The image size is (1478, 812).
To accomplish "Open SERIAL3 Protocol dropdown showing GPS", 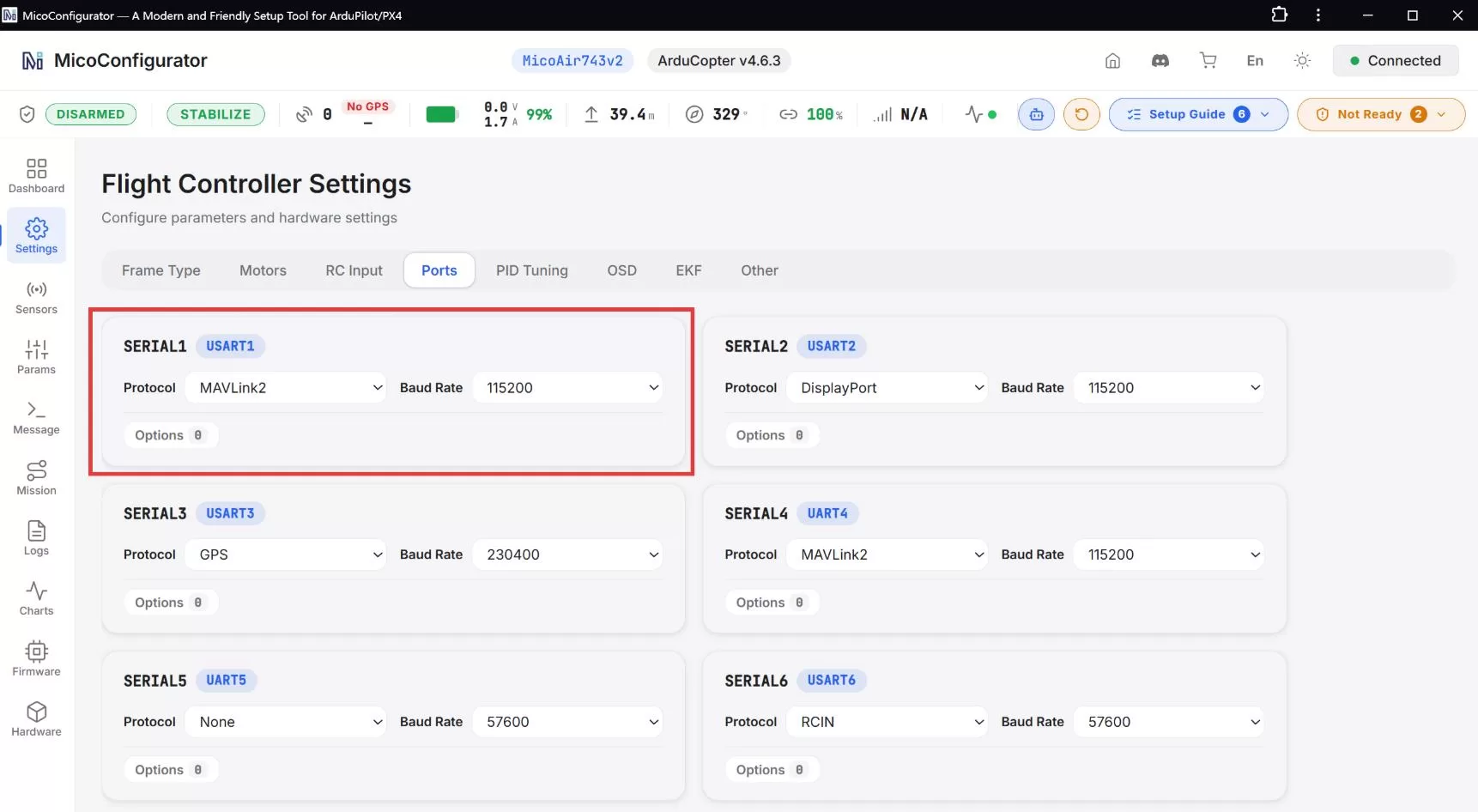I will coord(288,554).
